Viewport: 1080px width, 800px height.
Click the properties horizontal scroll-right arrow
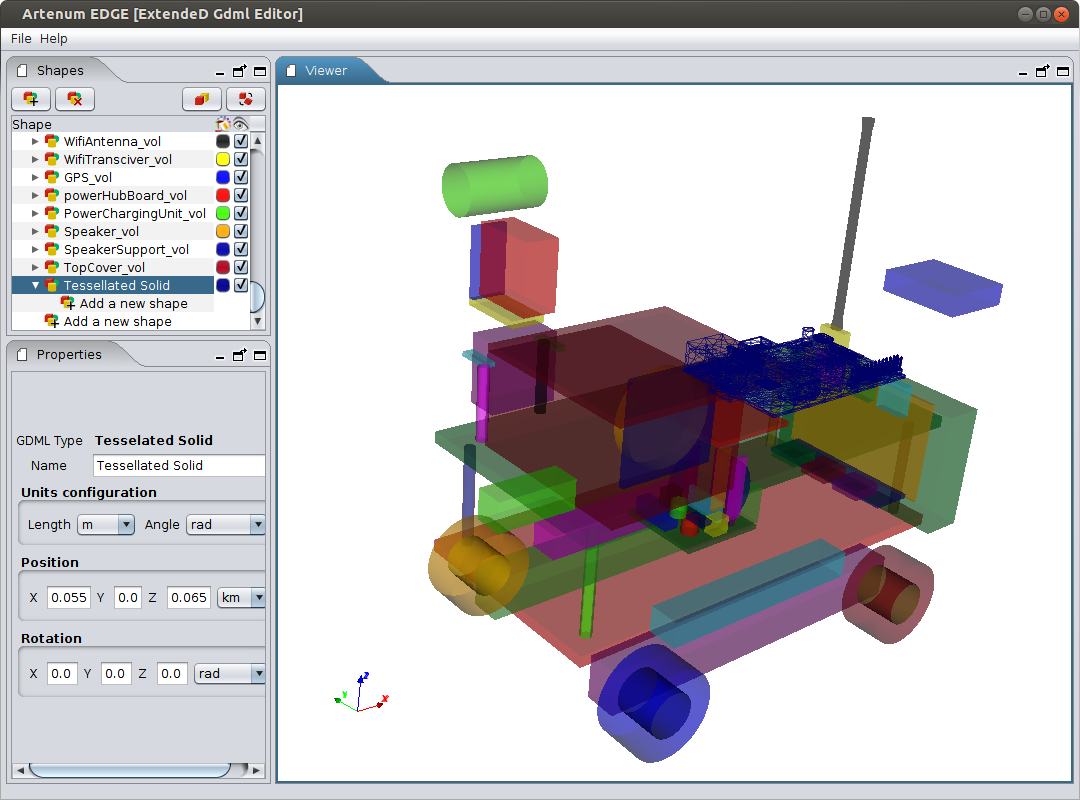[x=256, y=770]
